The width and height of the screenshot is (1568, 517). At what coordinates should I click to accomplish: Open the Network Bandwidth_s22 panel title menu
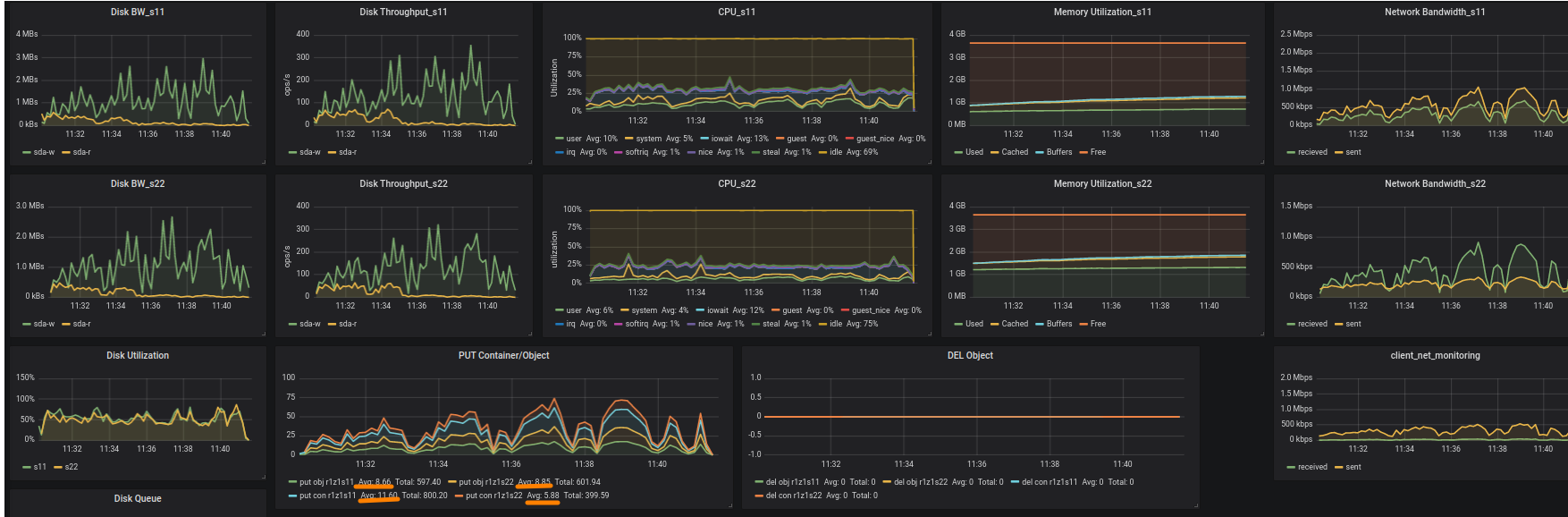[1435, 183]
